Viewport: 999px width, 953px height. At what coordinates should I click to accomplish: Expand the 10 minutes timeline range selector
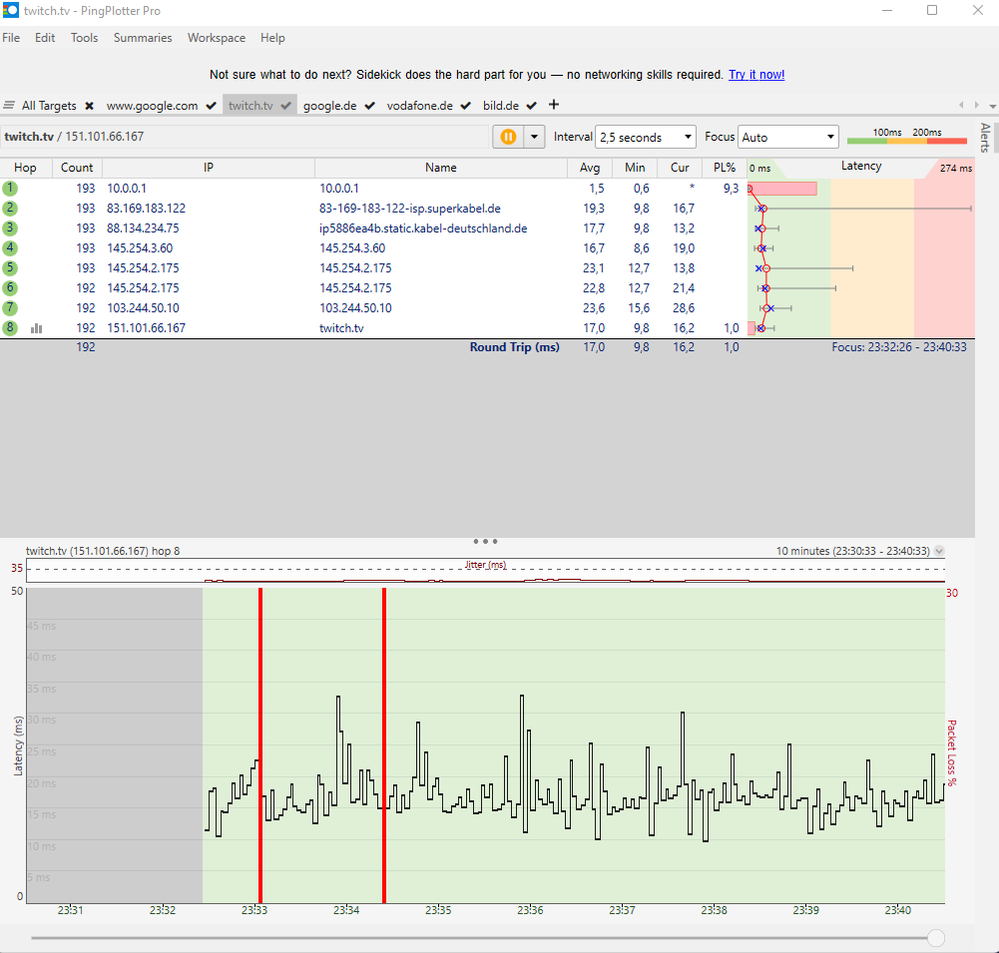click(938, 551)
